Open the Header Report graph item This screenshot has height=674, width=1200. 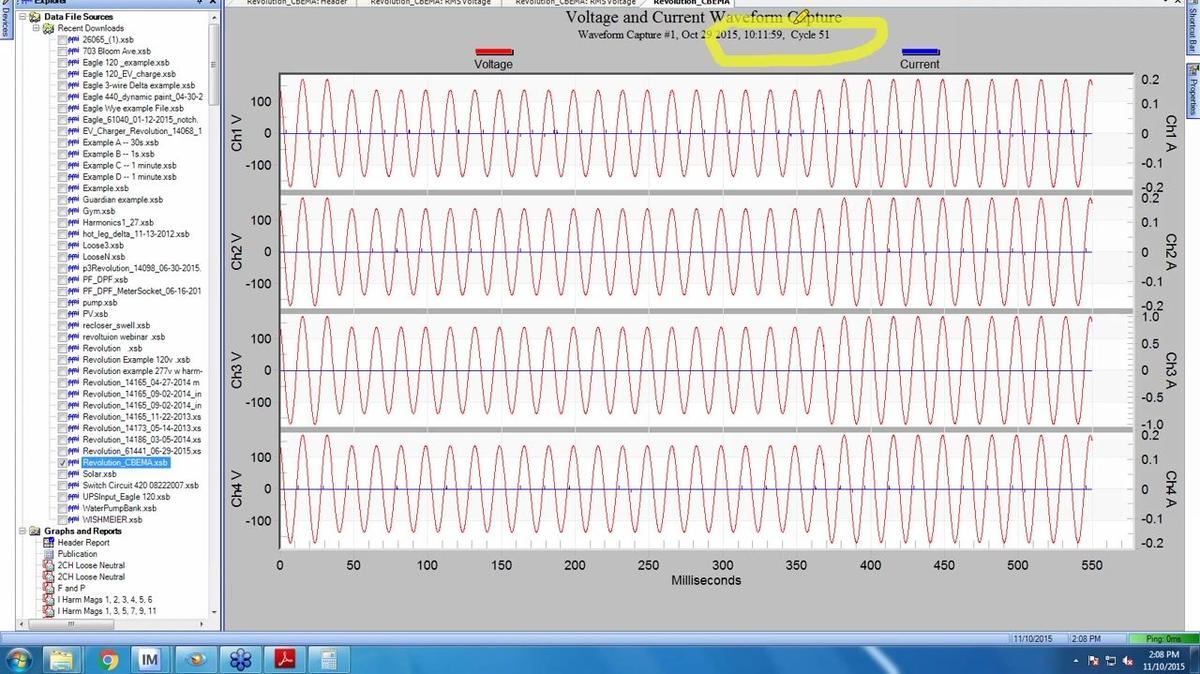click(83, 542)
